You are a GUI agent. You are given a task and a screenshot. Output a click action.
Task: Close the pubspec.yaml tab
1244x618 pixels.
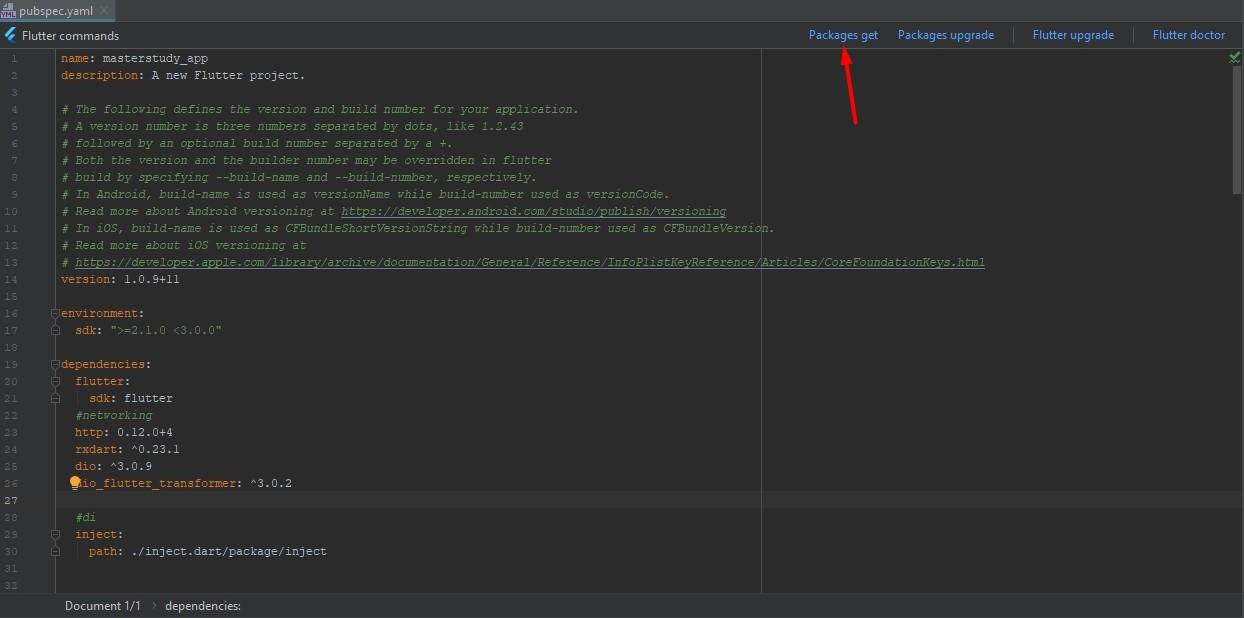(104, 10)
